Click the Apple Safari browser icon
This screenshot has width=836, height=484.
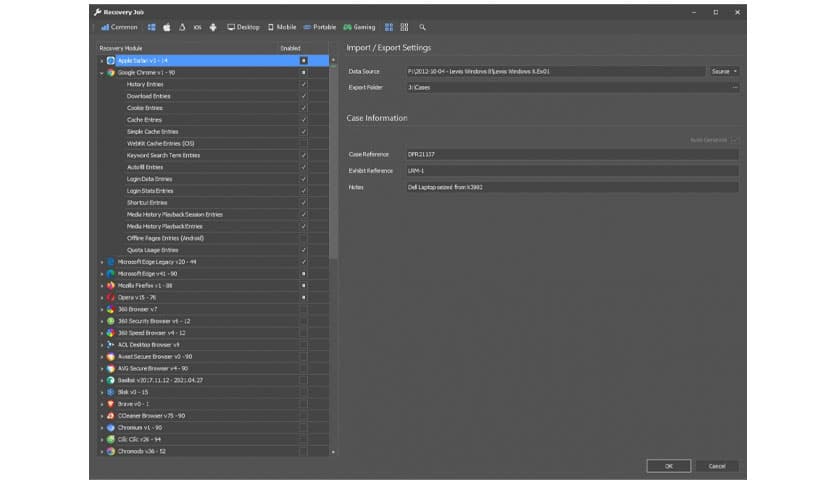(111, 61)
